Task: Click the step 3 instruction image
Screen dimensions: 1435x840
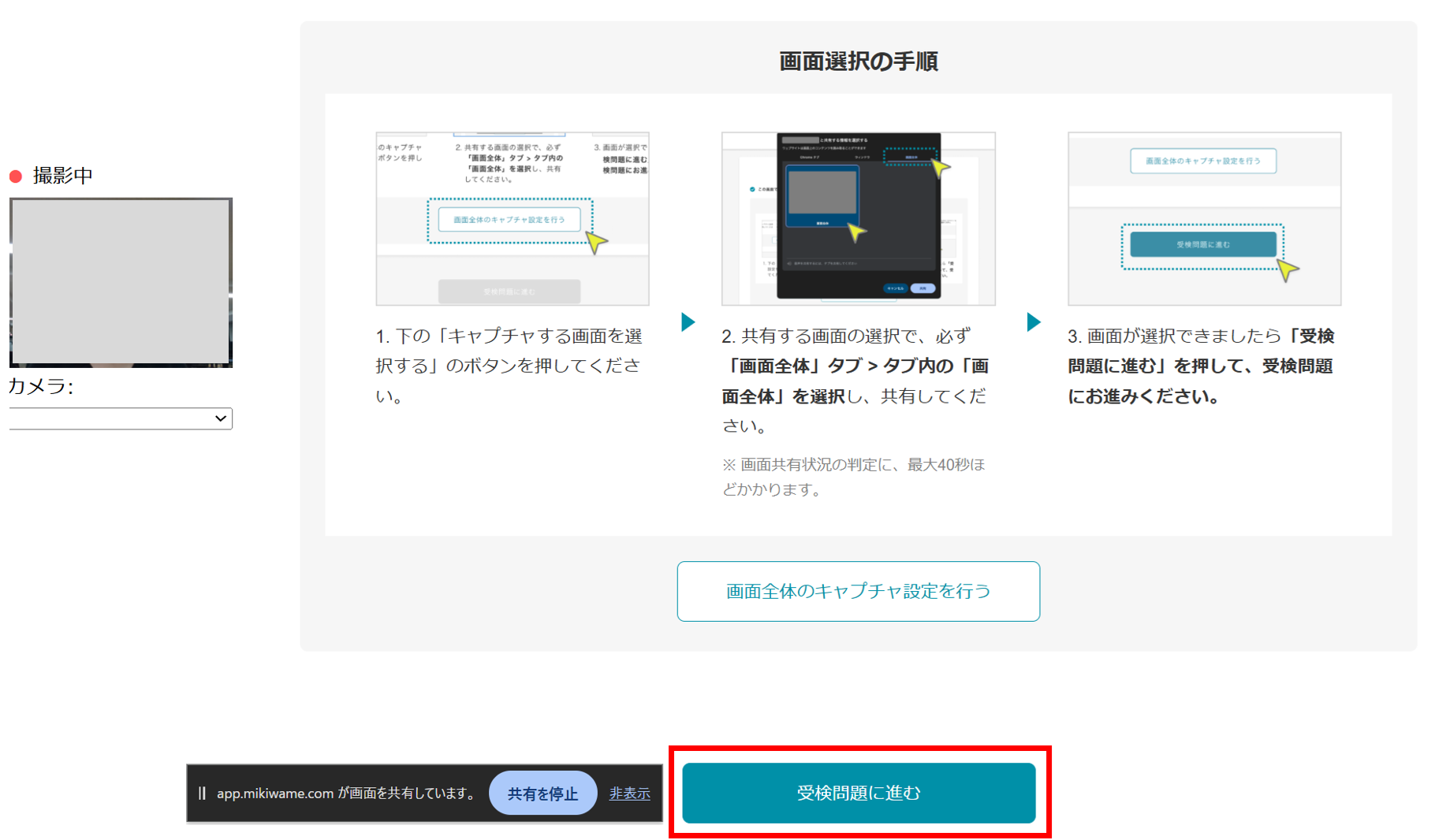Action: 1204,218
